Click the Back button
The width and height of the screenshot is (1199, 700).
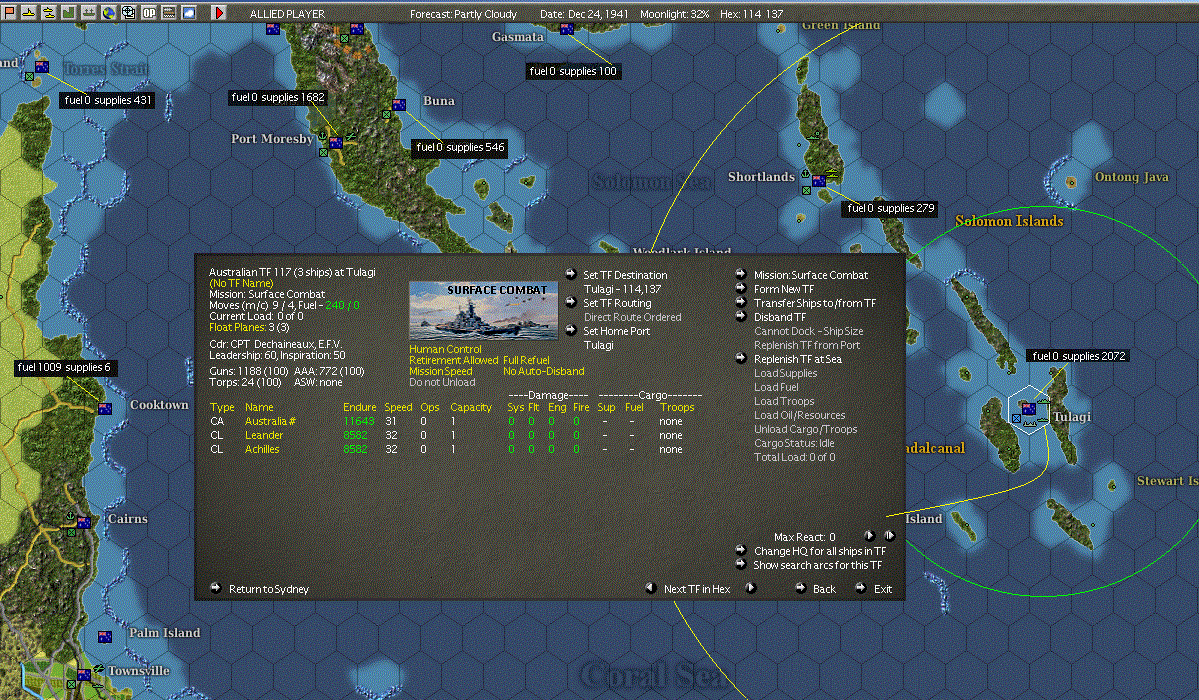click(x=824, y=589)
